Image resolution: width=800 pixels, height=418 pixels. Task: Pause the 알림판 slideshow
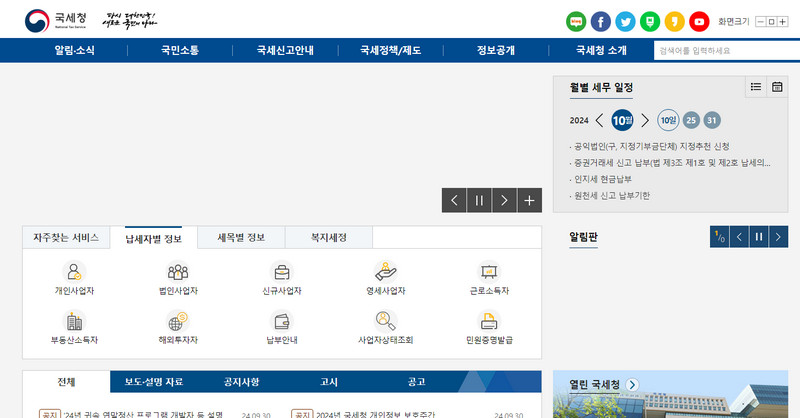click(x=759, y=237)
